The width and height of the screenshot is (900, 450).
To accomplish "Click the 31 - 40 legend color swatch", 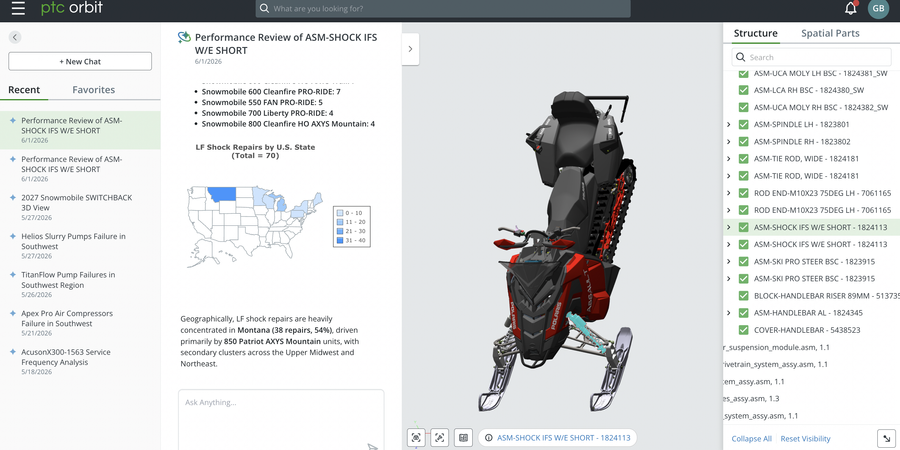I will pos(339,240).
